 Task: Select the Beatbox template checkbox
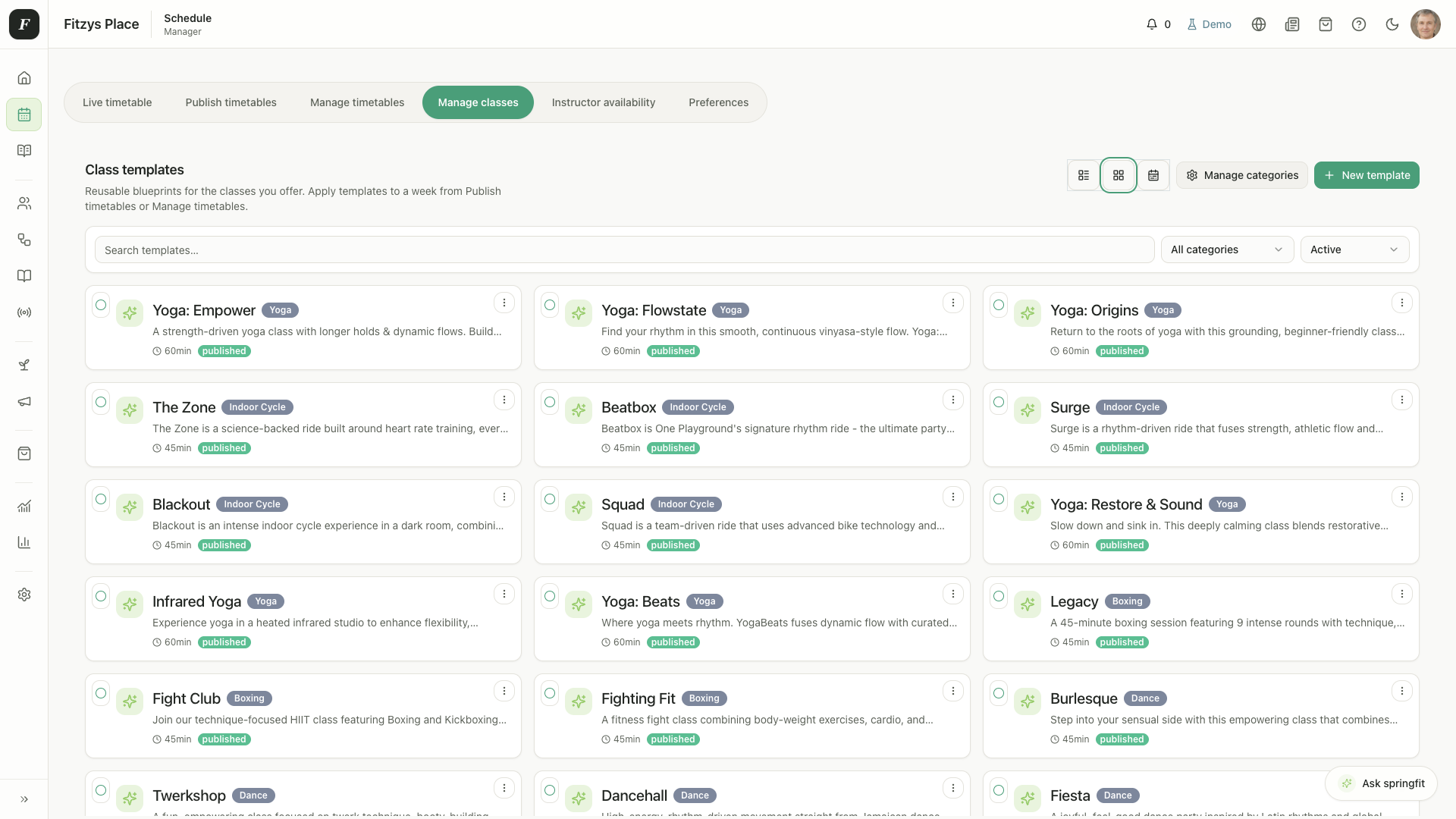[550, 402]
